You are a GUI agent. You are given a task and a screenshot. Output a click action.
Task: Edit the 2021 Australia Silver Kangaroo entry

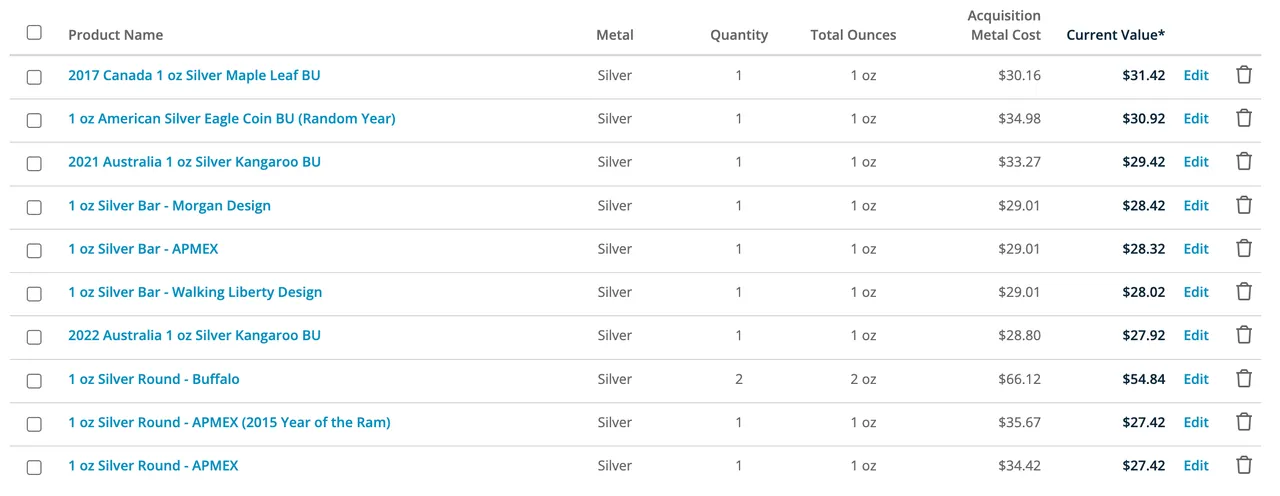[x=1196, y=162]
